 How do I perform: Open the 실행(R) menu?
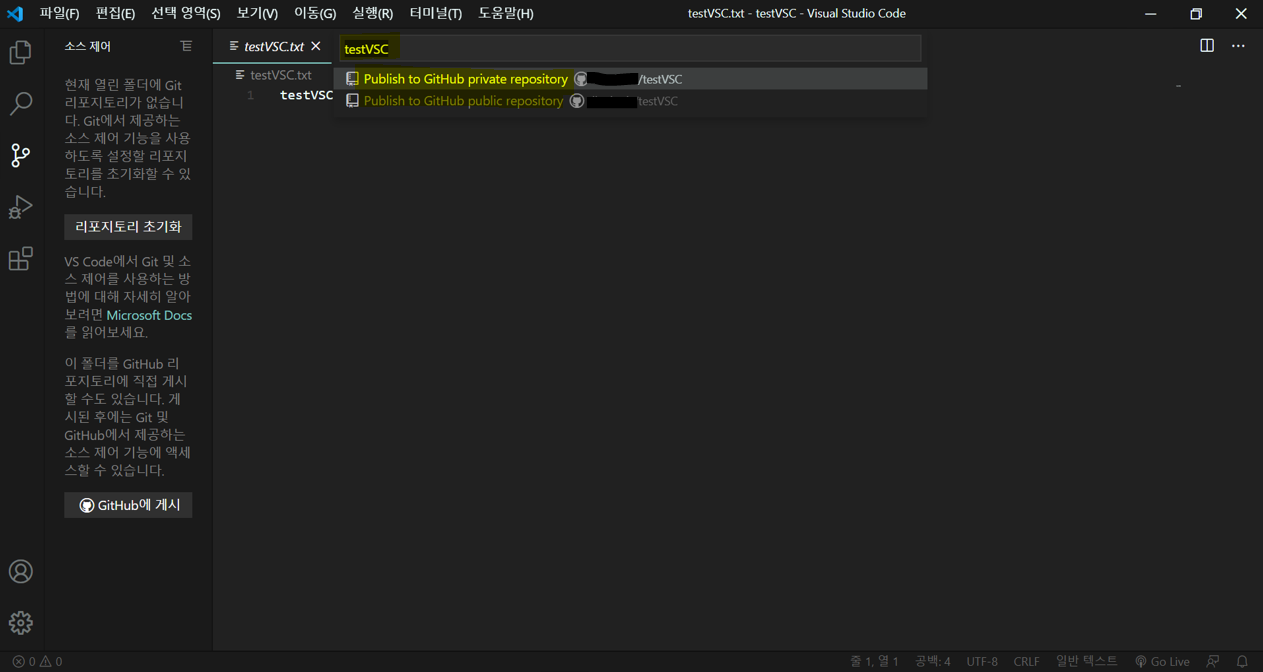point(373,13)
